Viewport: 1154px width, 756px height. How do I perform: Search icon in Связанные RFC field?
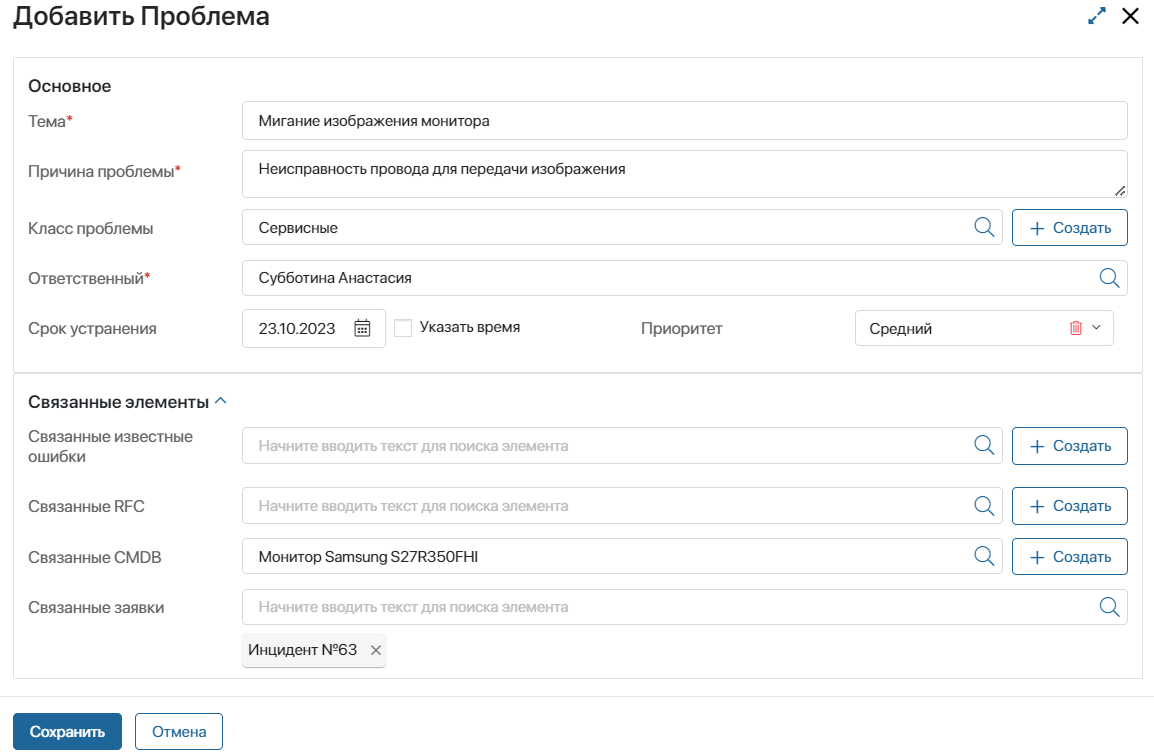point(984,506)
